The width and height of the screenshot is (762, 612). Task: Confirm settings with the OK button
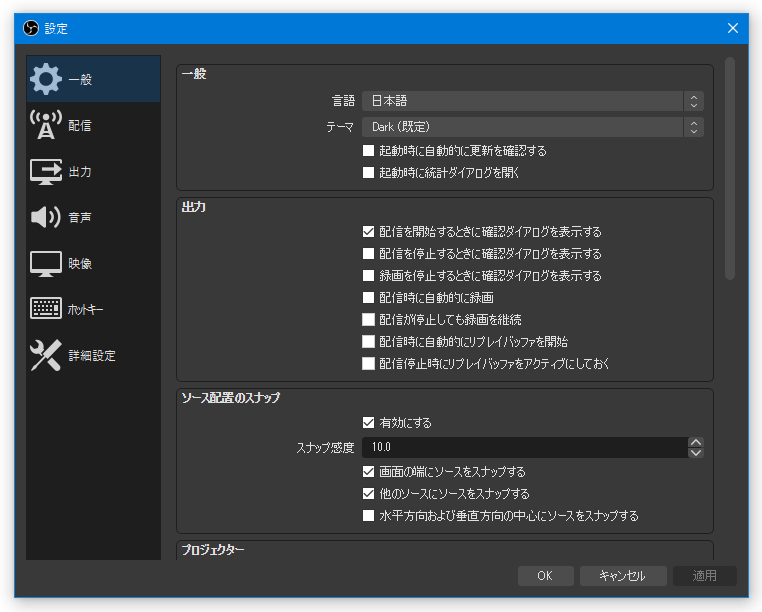click(x=545, y=576)
